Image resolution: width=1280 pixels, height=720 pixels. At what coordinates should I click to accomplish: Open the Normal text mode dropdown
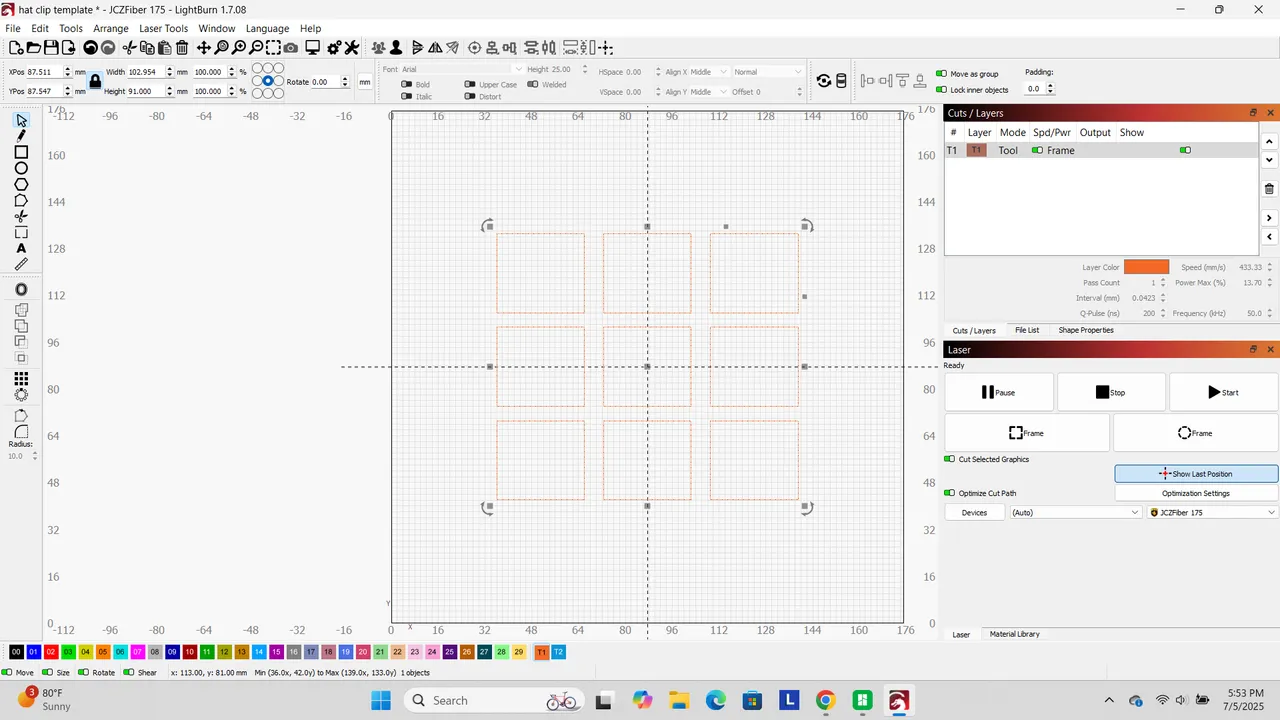coord(768,72)
